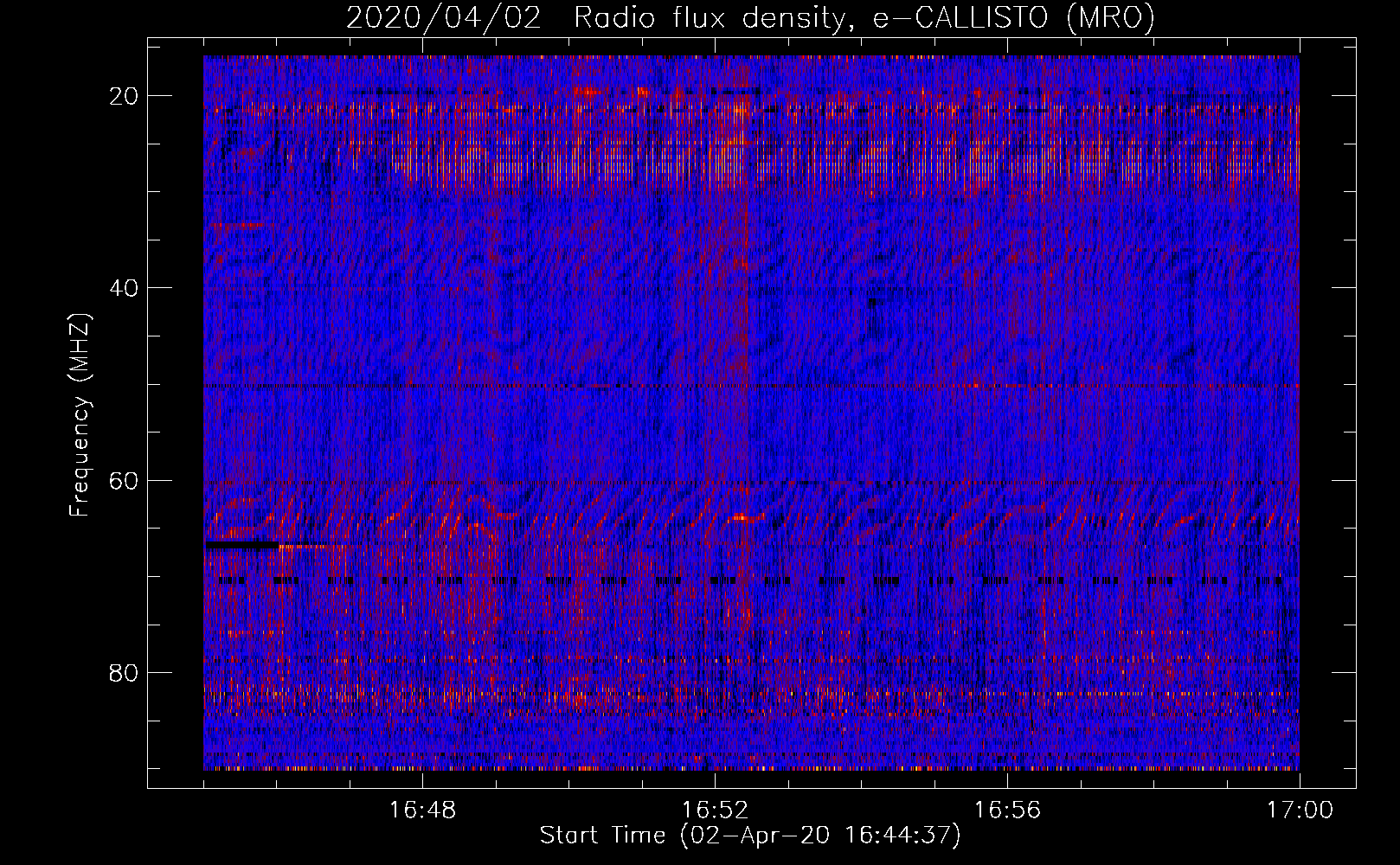The width and height of the screenshot is (1400, 865).
Task: Select the 'Frequency (MHZ)' axis label
Action: (80, 415)
